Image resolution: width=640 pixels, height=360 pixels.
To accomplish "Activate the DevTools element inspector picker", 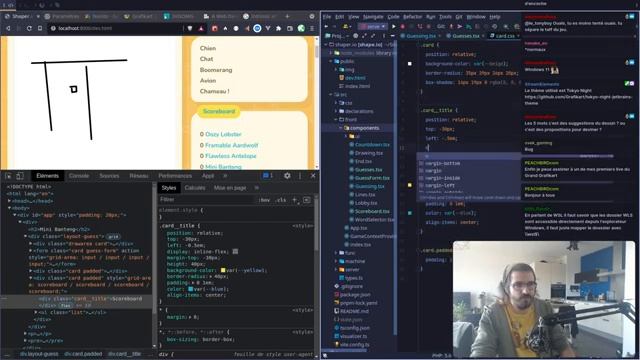I will (x=8, y=176).
